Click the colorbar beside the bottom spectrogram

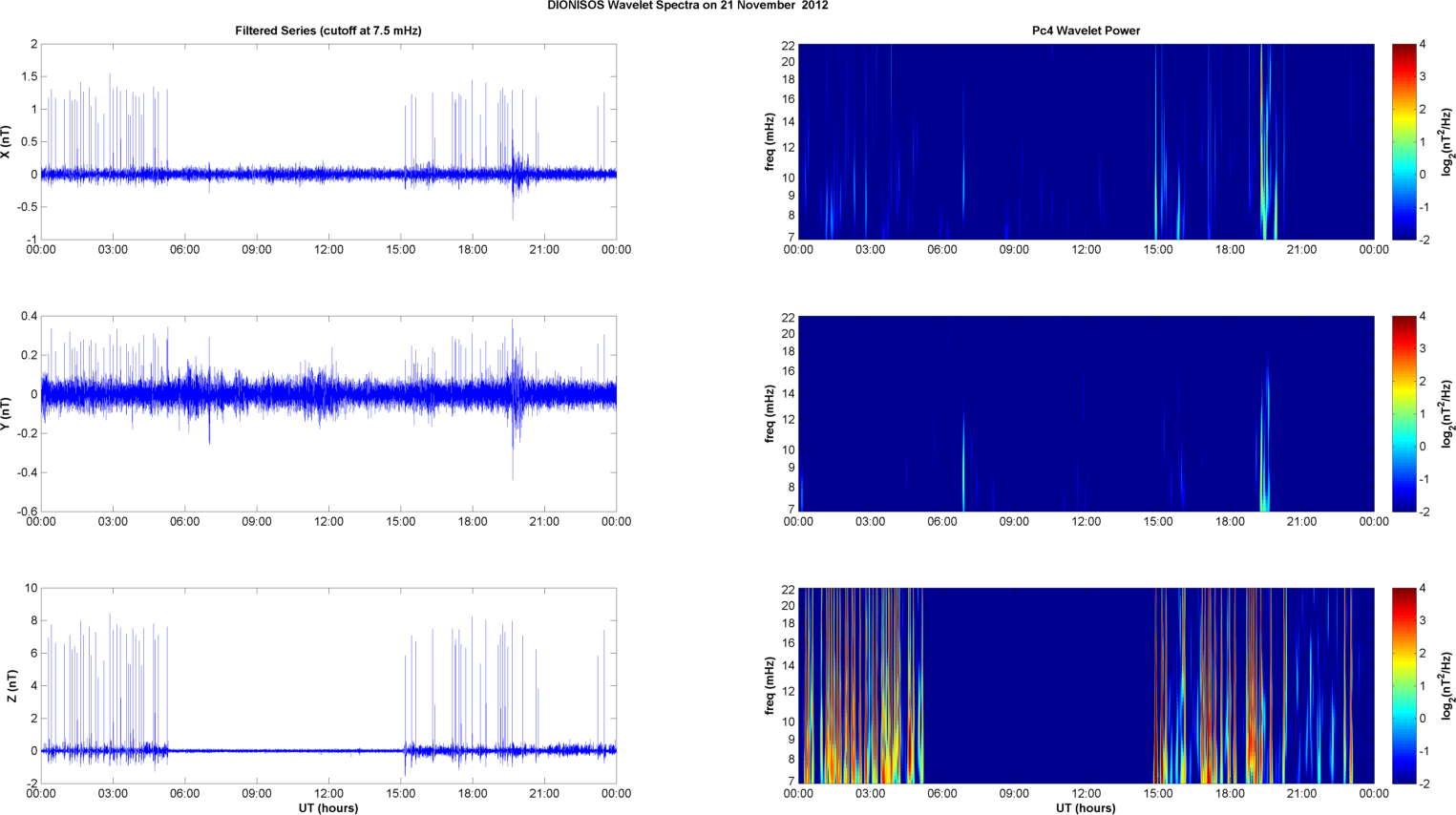click(x=1403, y=686)
